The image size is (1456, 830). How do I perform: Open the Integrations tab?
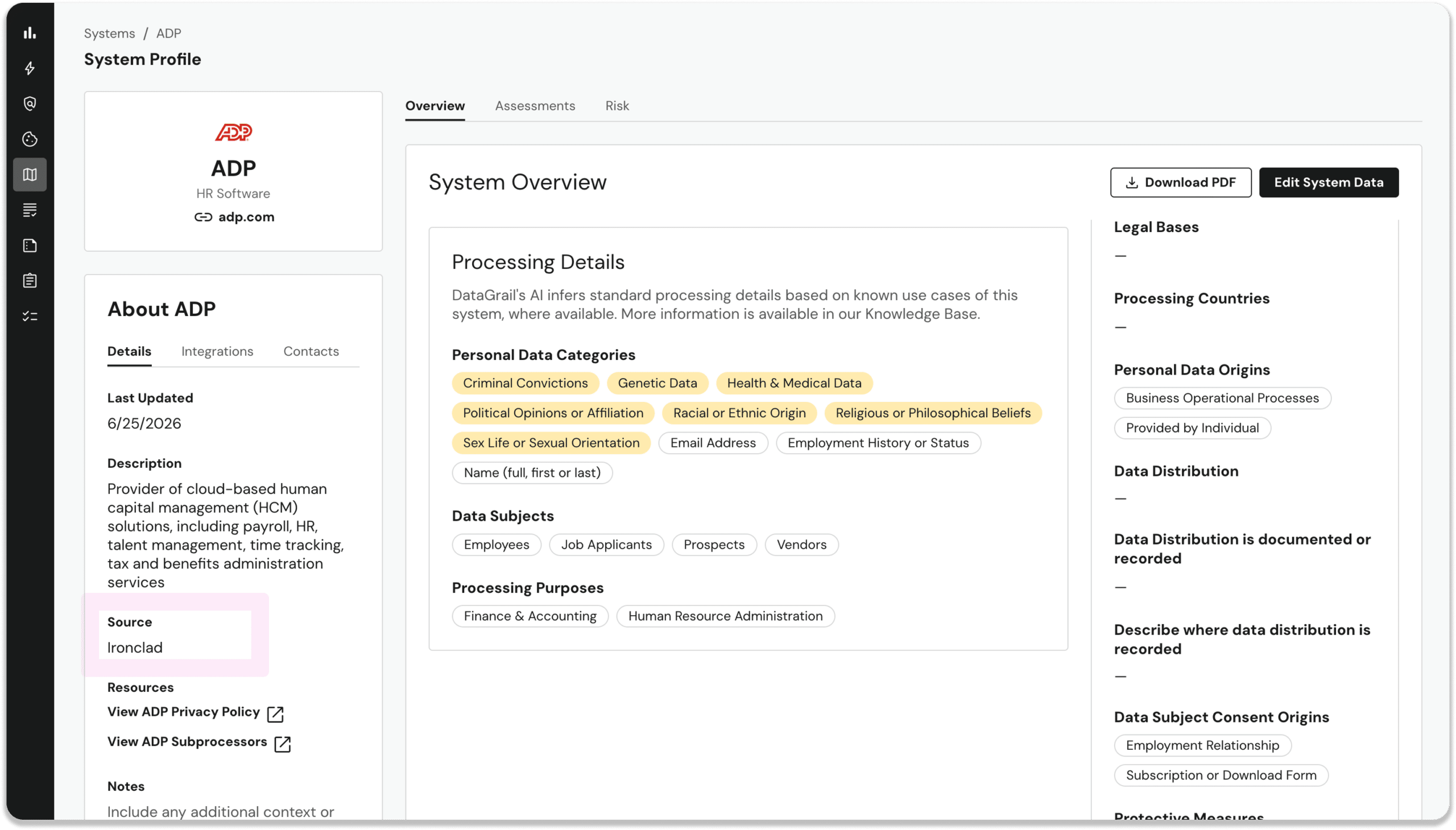217,351
